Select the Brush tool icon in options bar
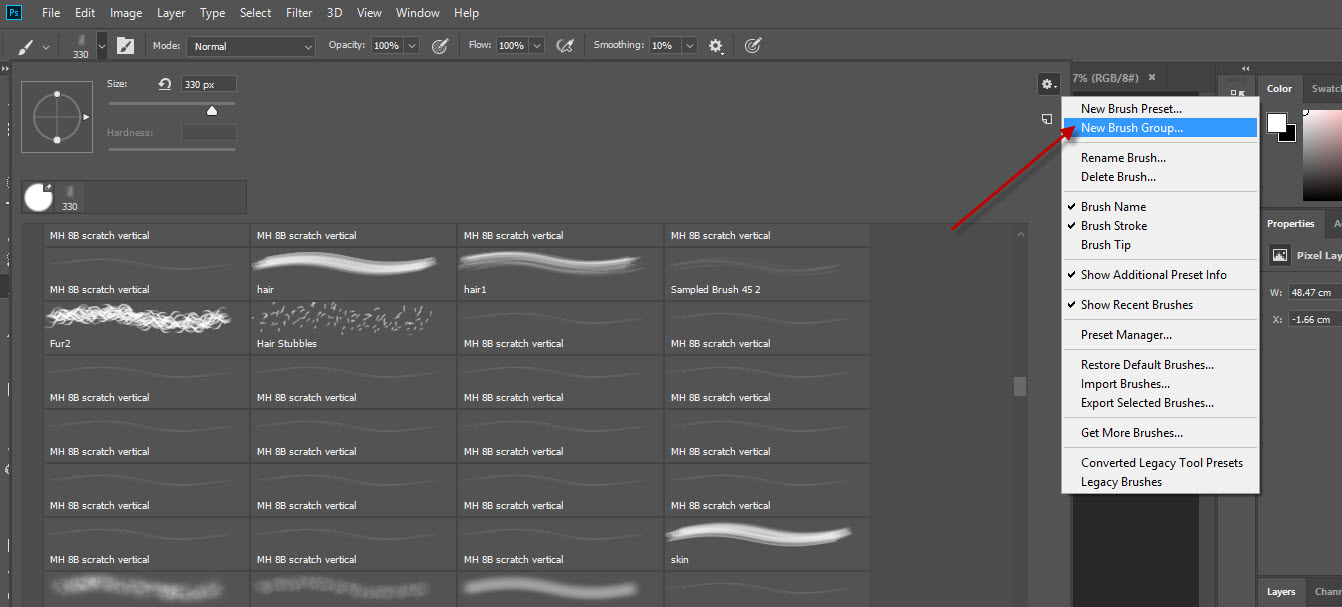 (26, 46)
